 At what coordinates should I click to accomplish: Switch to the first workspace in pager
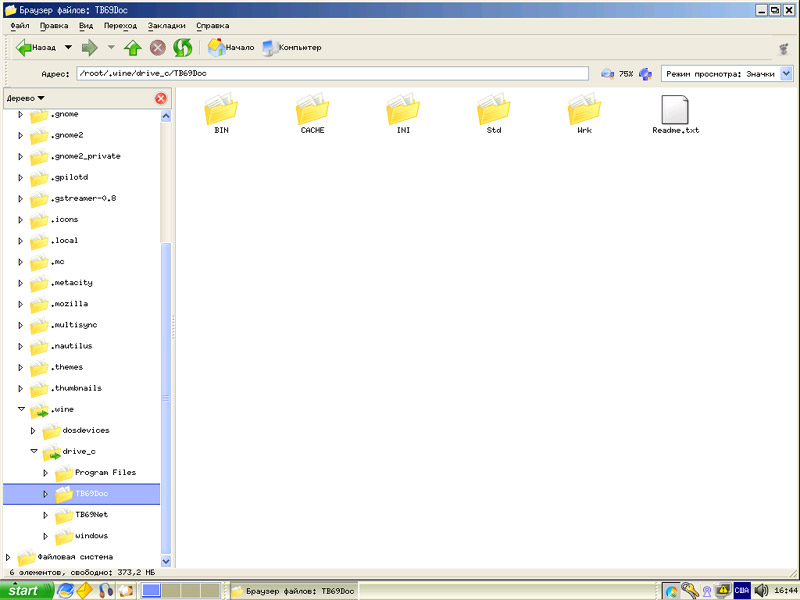(151, 591)
